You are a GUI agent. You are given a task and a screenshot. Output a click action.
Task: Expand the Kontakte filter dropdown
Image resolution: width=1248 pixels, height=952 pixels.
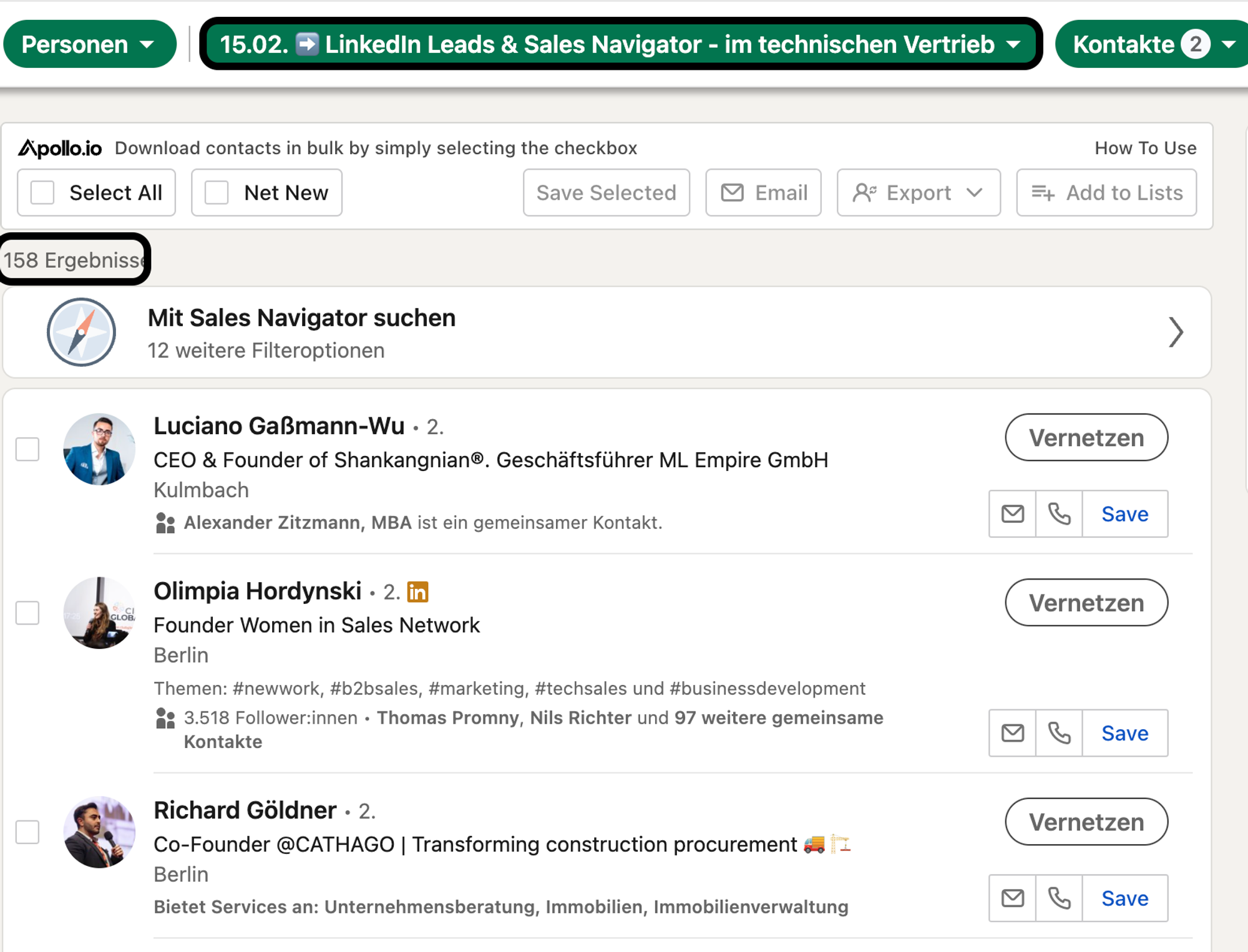pyautogui.click(x=1152, y=44)
